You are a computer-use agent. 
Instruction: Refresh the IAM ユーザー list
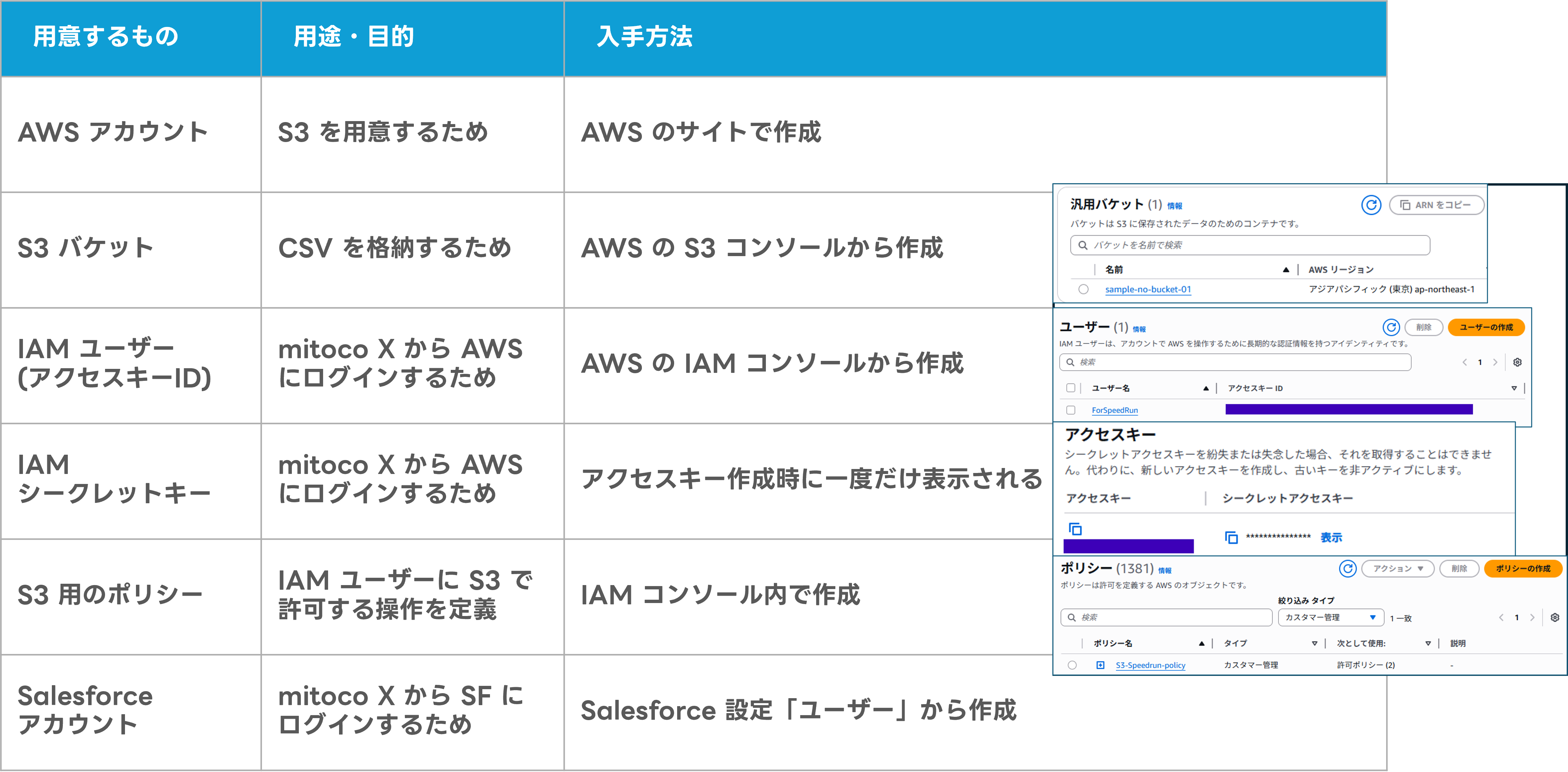1391,328
